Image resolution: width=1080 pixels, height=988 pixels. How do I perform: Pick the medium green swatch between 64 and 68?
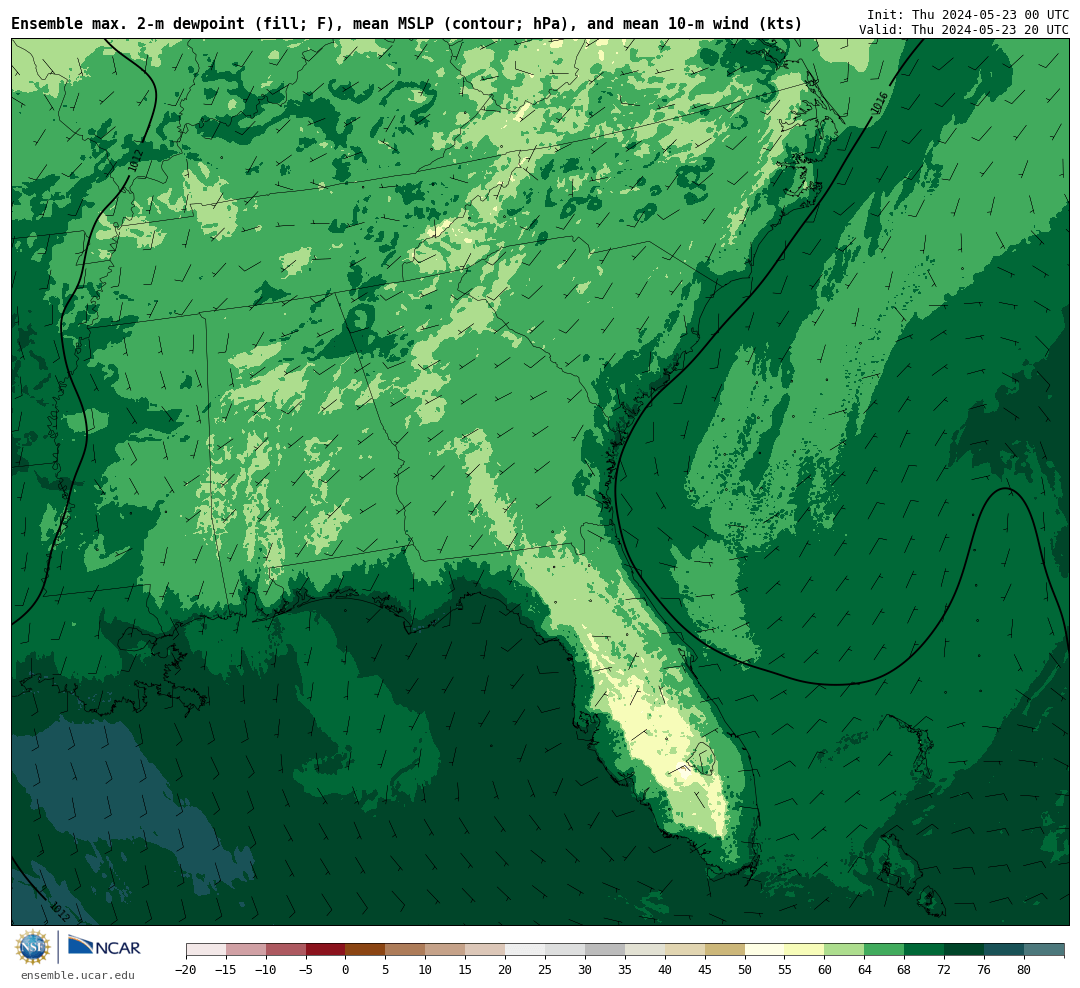point(884,950)
